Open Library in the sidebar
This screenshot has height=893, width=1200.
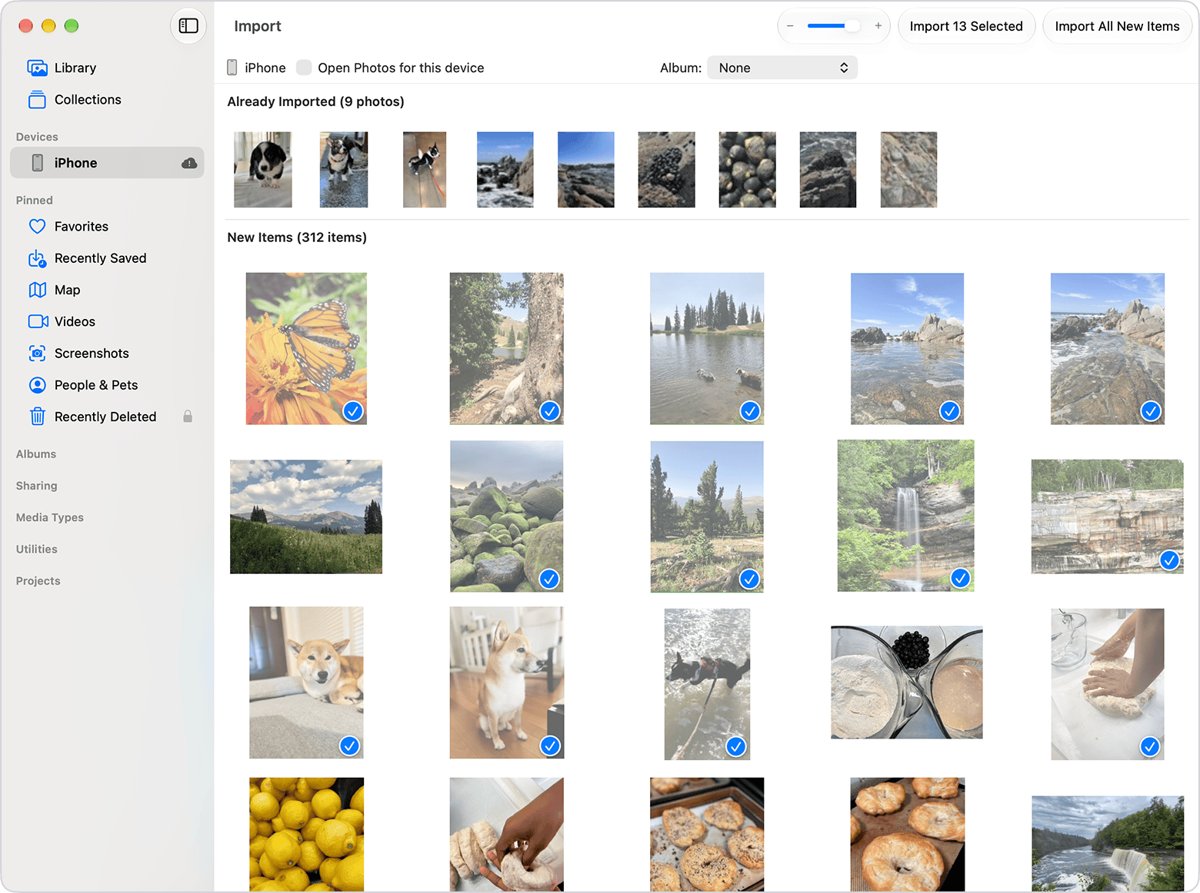tap(107, 68)
